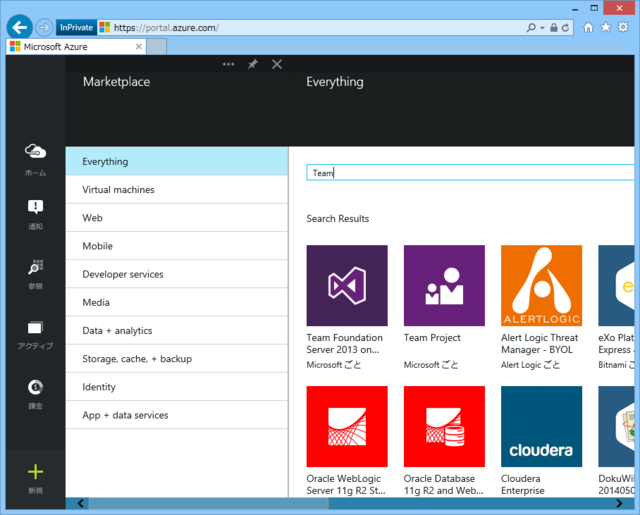This screenshot has width=640, height=515.
Task: Click the horizontal scrollbar thumb
Action: coord(209,503)
